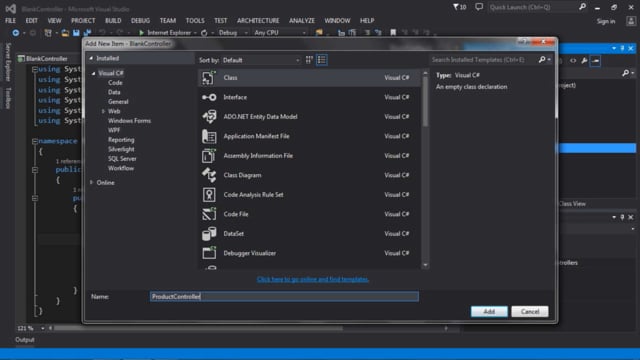Open the editor zoom 121 % dropdown

[x=42, y=328]
